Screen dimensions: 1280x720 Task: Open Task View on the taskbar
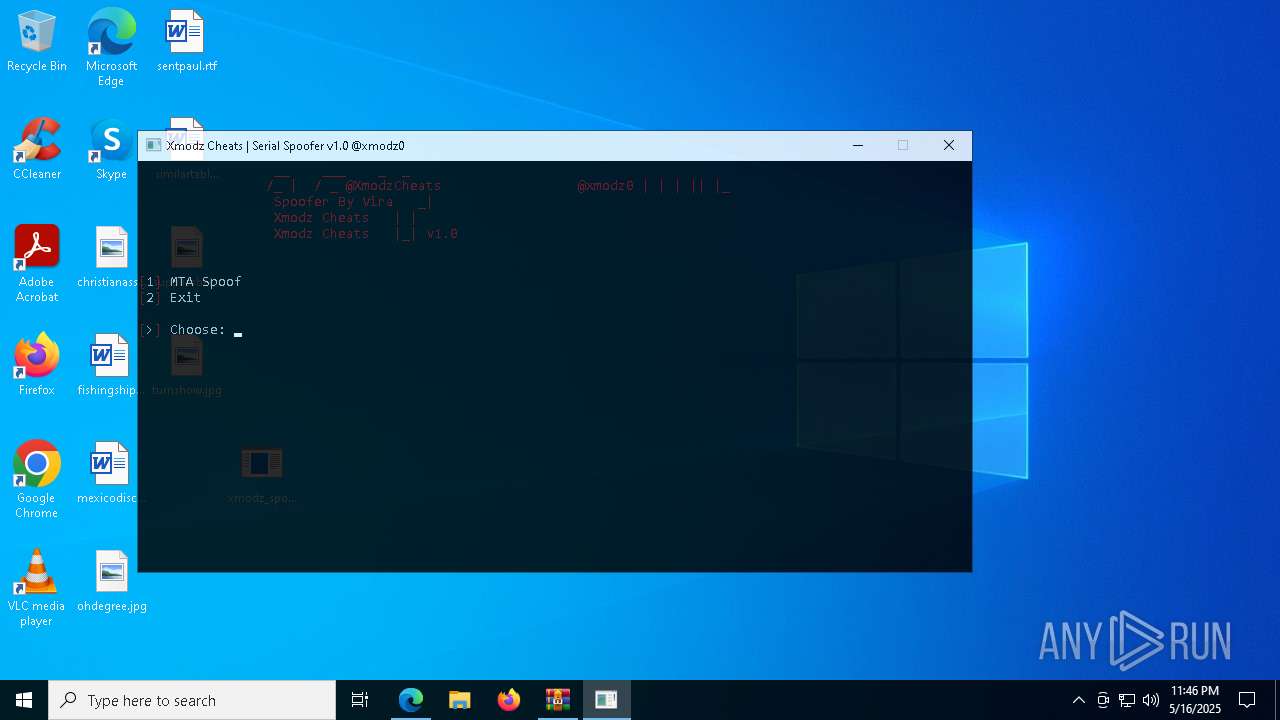pos(360,700)
